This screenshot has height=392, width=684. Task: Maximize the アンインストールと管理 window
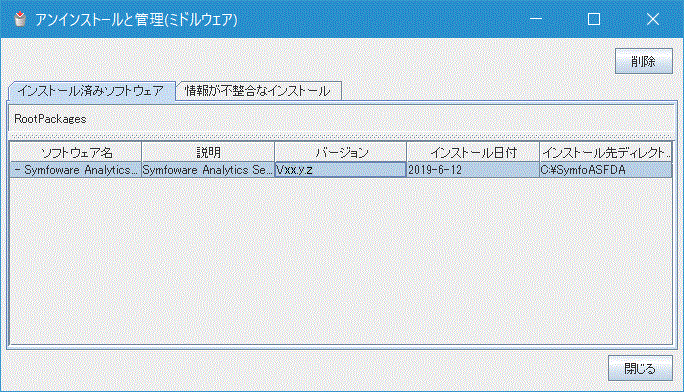594,19
